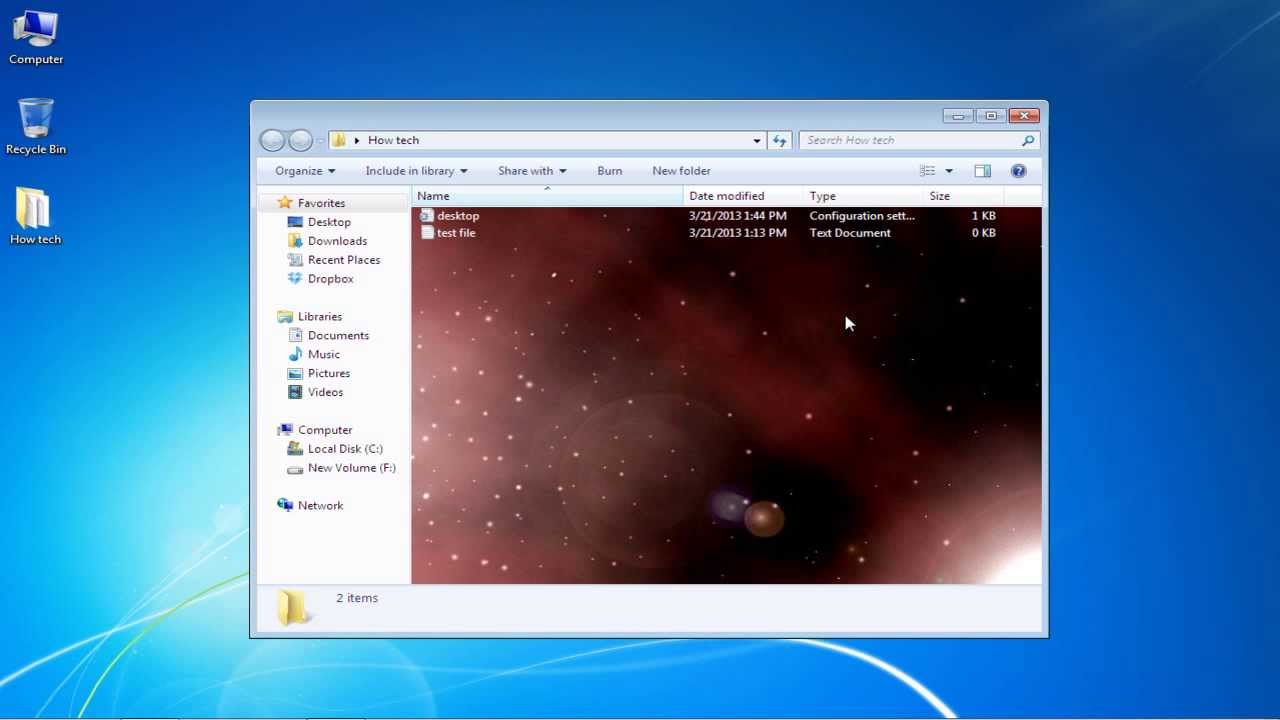Click the Local Disk (C:) drive icon
The width and height of the screenshot is (1280, 720).
(295, 449)
